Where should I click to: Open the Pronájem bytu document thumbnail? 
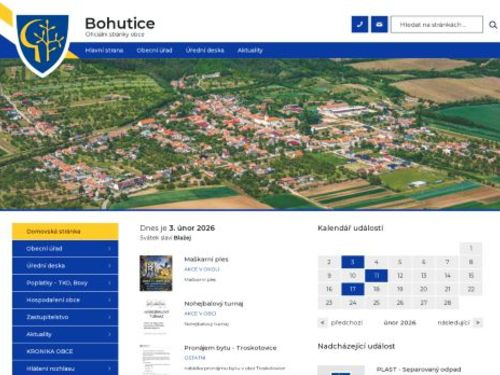tap(156, 359)
